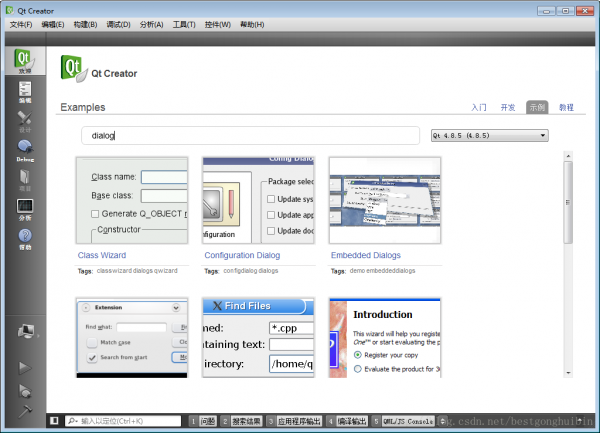Open the 构建(B) menu
This screenshot has width=600, height=433.
(x=85, y=24)
